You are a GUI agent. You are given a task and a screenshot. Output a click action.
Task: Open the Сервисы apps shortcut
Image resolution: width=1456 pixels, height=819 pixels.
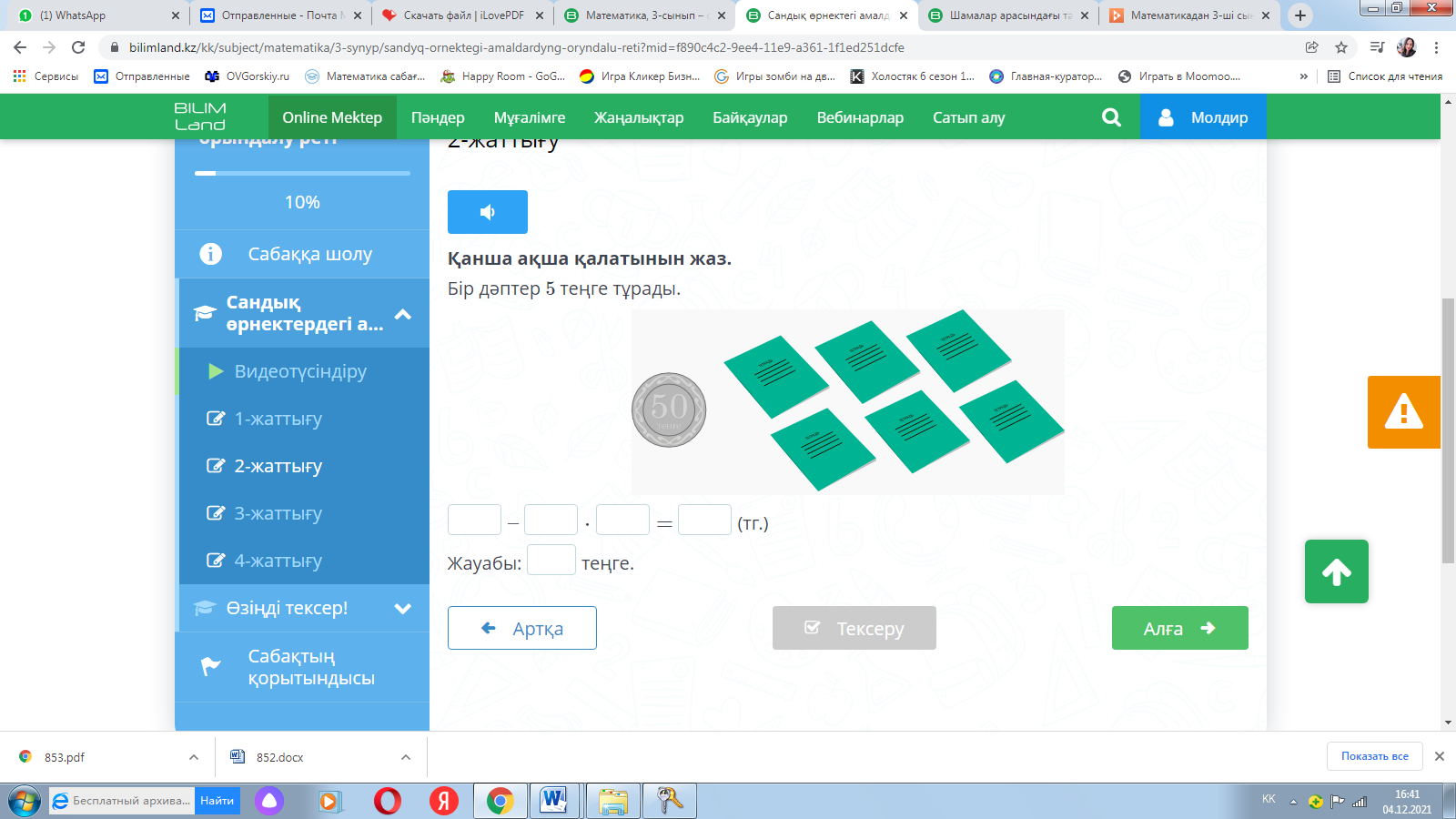pyautogui.click(x=45, y=76)
